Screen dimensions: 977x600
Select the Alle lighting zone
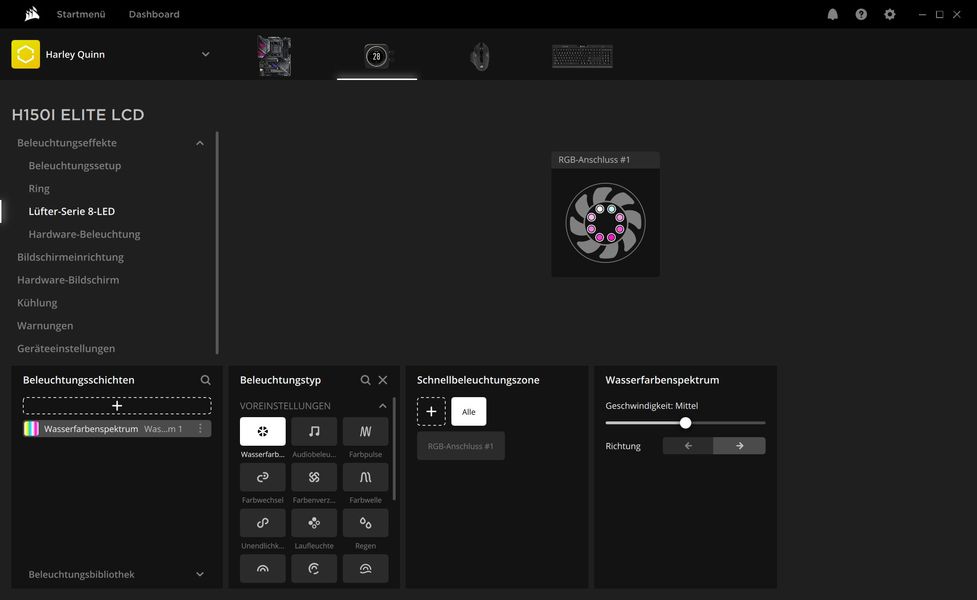pyautogui.click(x=469, y=411)
